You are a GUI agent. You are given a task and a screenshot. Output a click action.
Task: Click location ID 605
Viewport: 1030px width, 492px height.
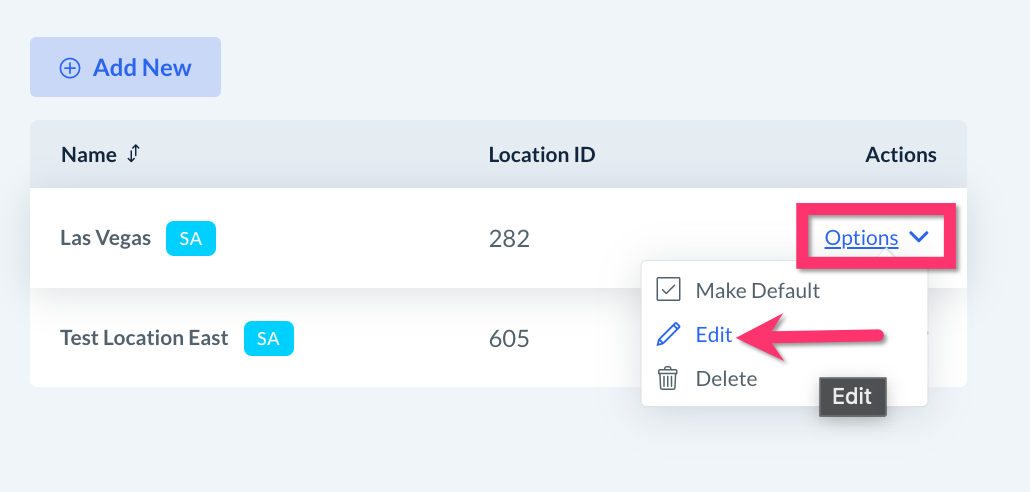[509, 339]
